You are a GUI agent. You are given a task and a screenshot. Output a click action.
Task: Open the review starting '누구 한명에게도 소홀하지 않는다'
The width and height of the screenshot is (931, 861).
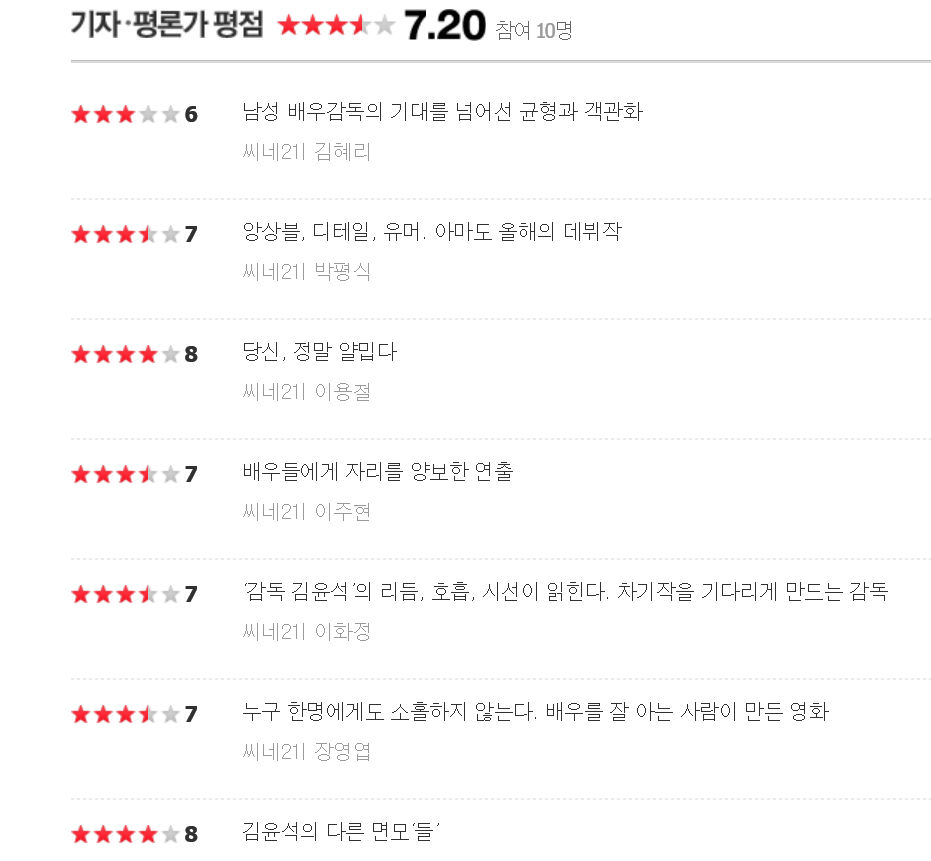pos(535,711)
